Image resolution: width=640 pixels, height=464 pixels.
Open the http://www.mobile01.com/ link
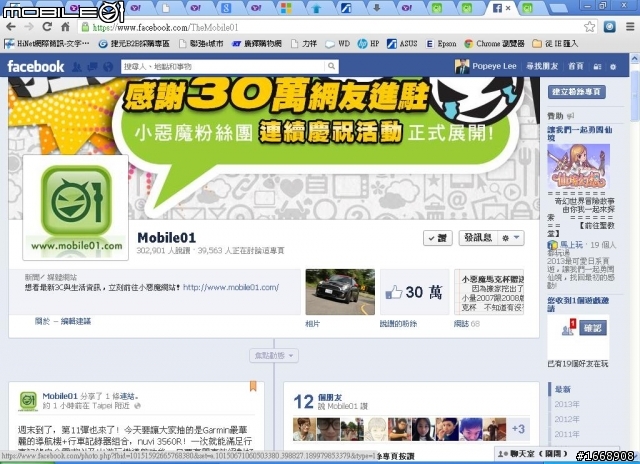(231, 287)
